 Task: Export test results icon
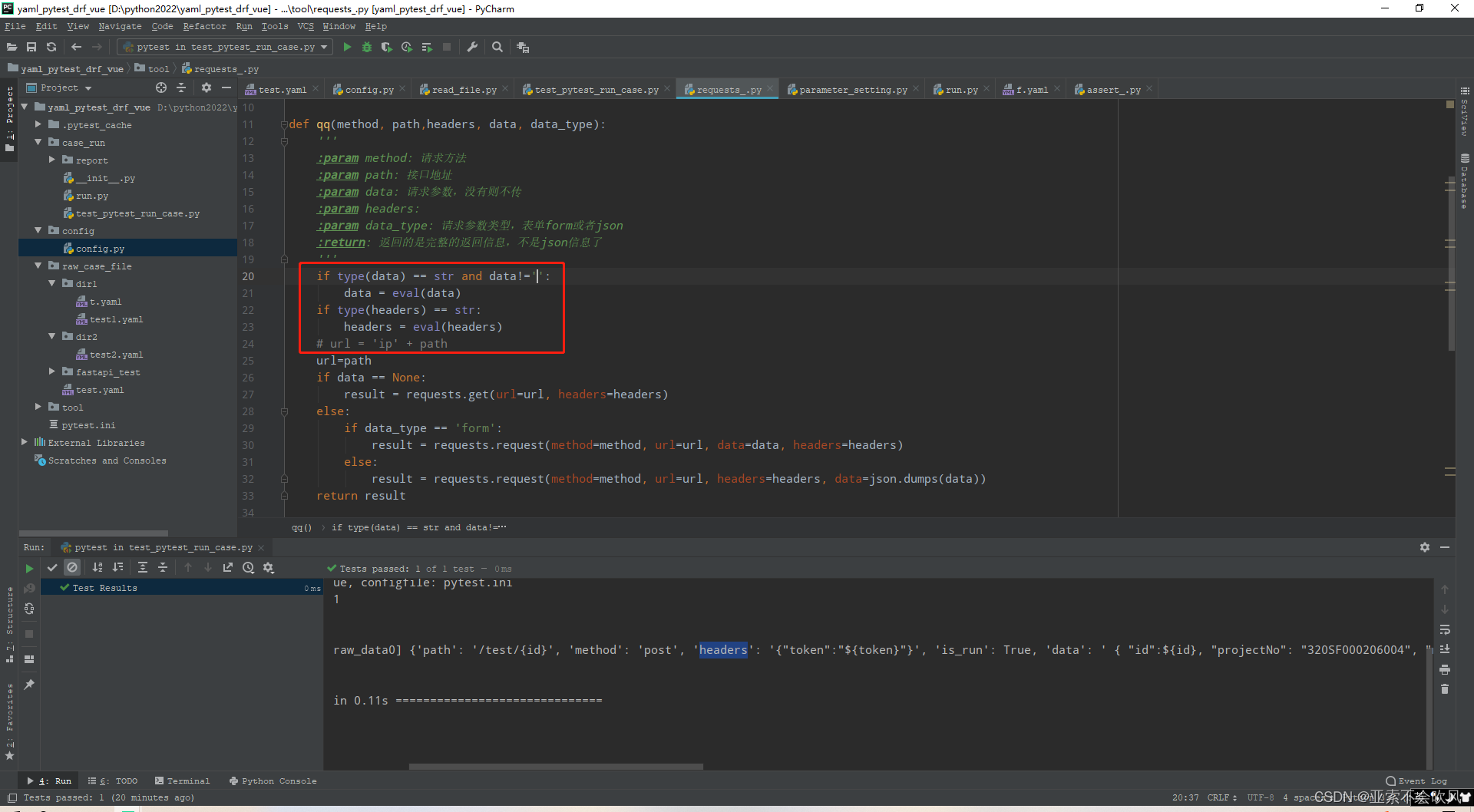[x=228, y=567]
